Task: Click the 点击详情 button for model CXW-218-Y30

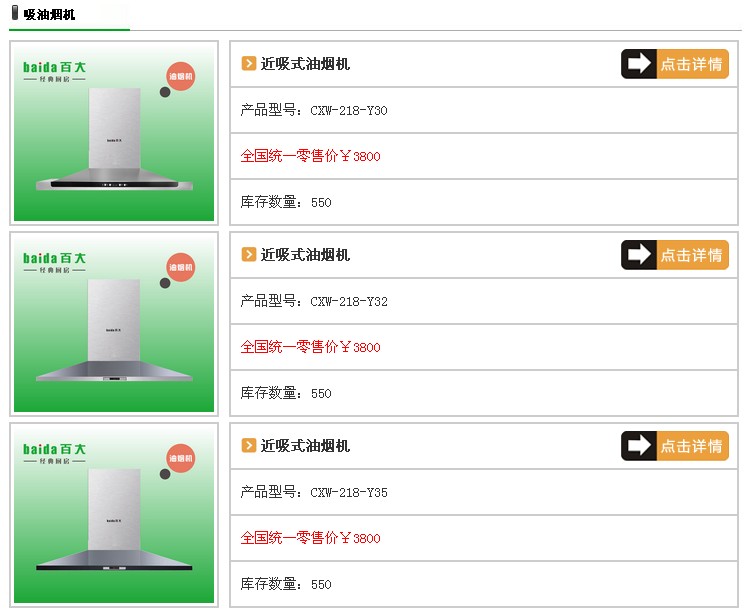Action: pos(674,64)
